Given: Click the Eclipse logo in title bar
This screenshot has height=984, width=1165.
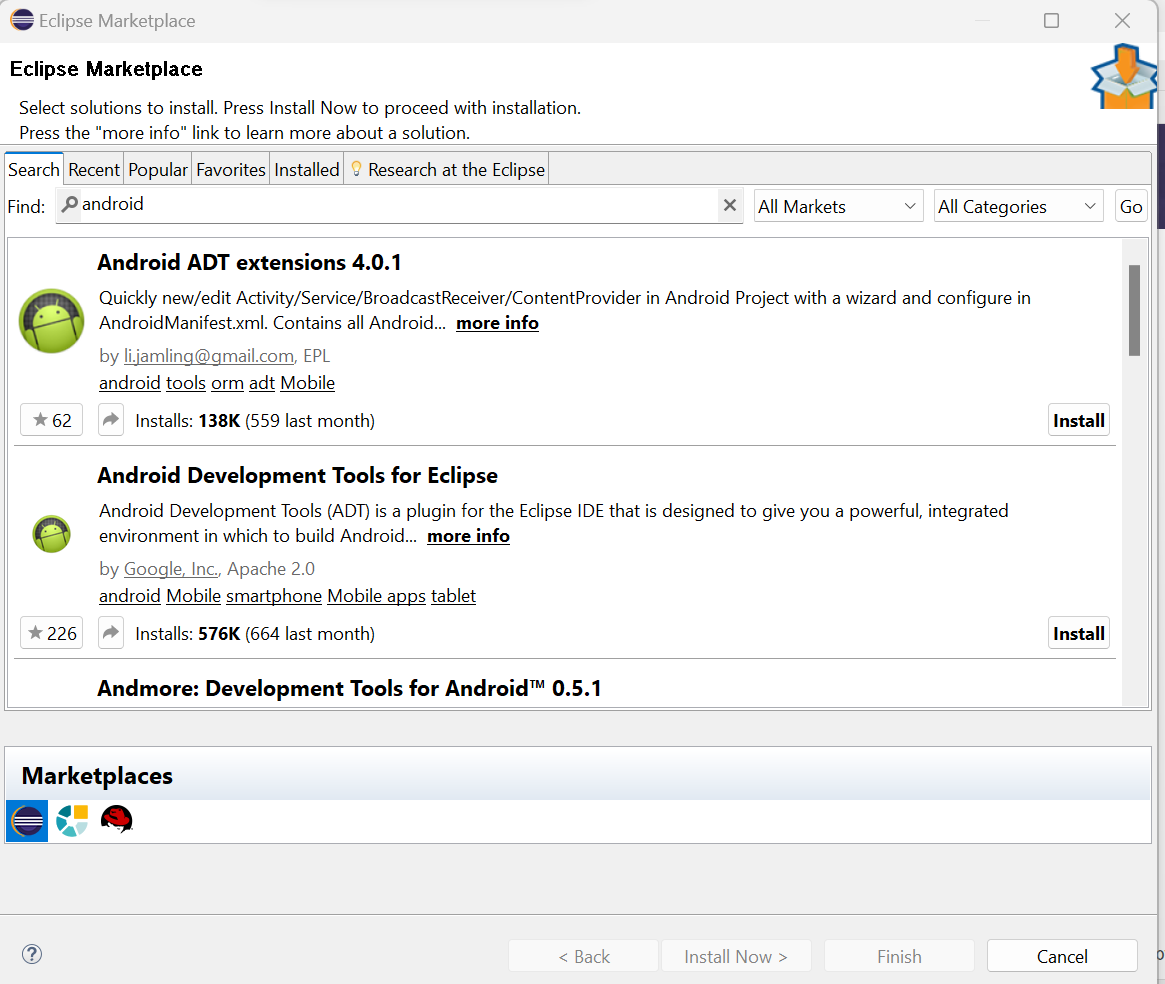Looking at the screenshot, I should click(x=22, y=19).
